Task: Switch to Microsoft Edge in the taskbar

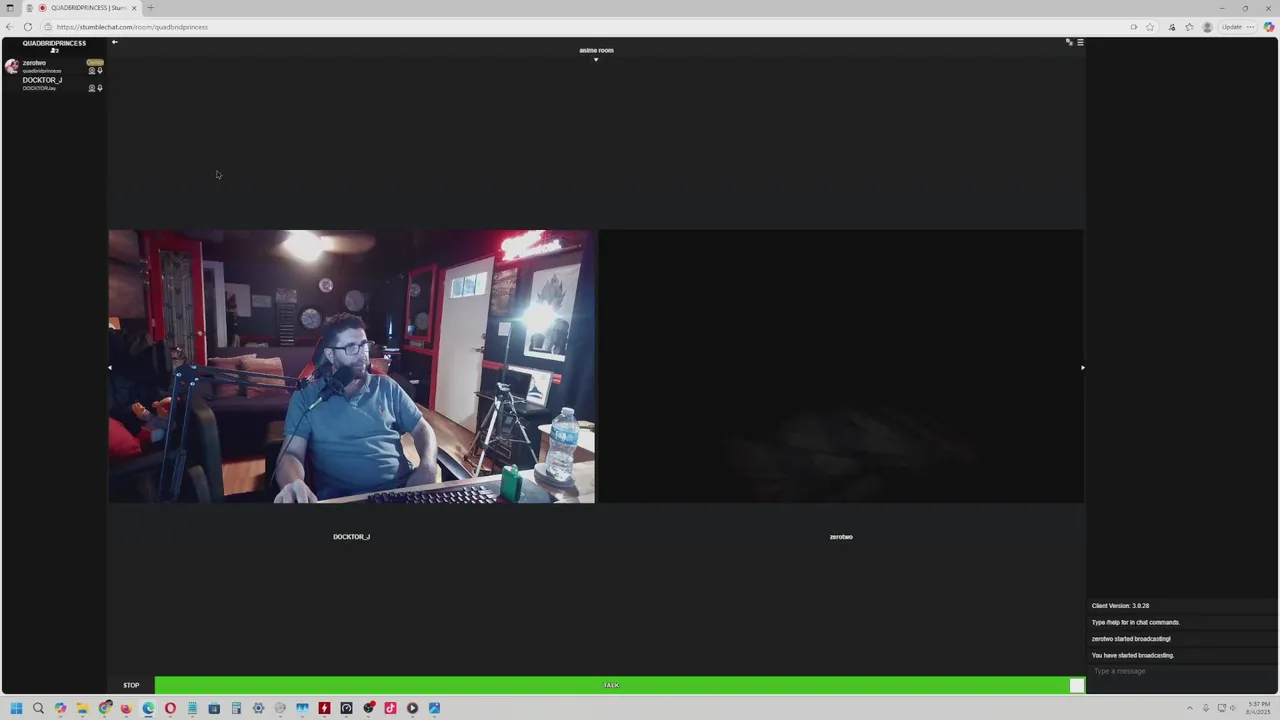Action: point(148,708)
